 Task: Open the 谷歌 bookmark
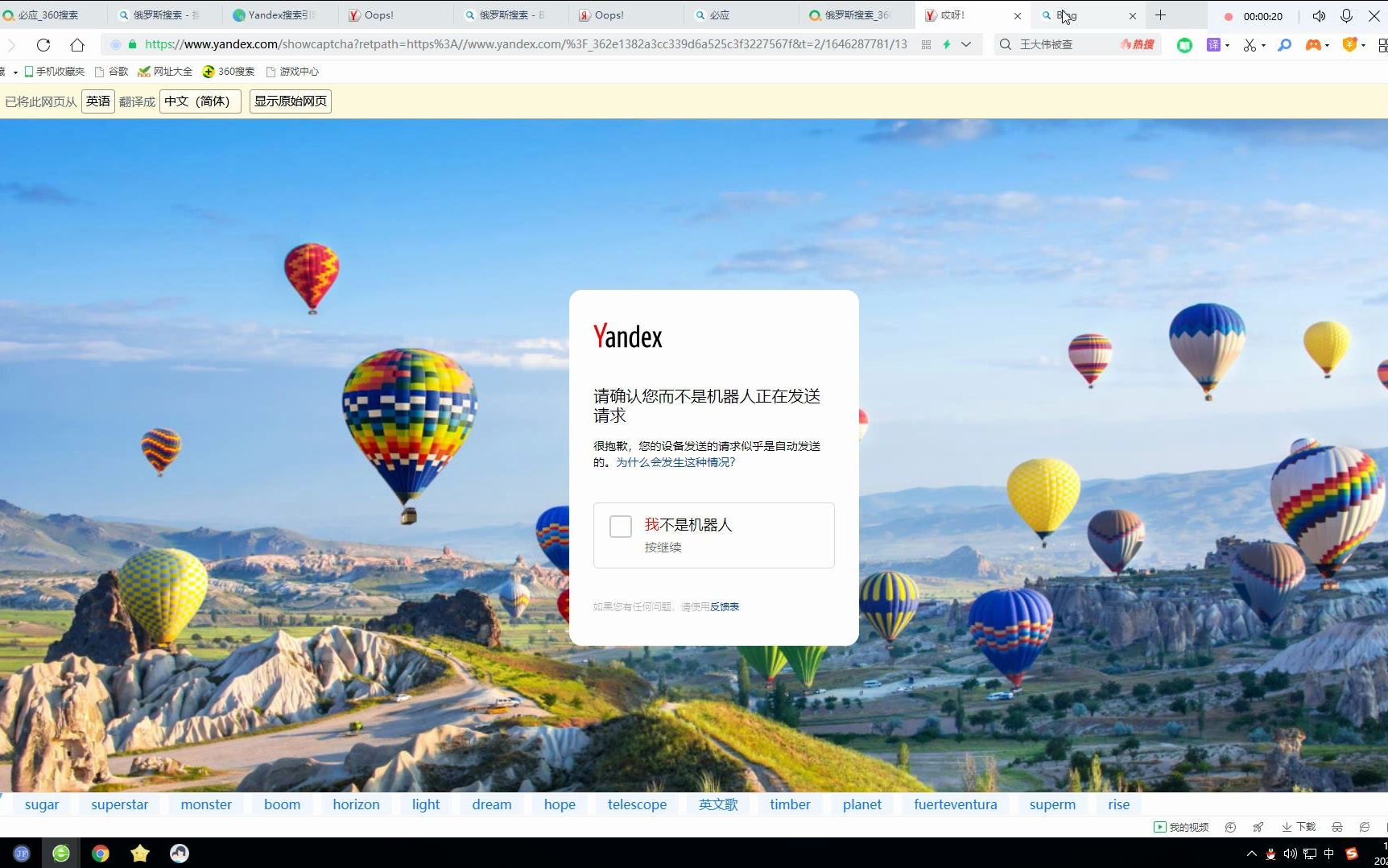click(x=112, y=72)
